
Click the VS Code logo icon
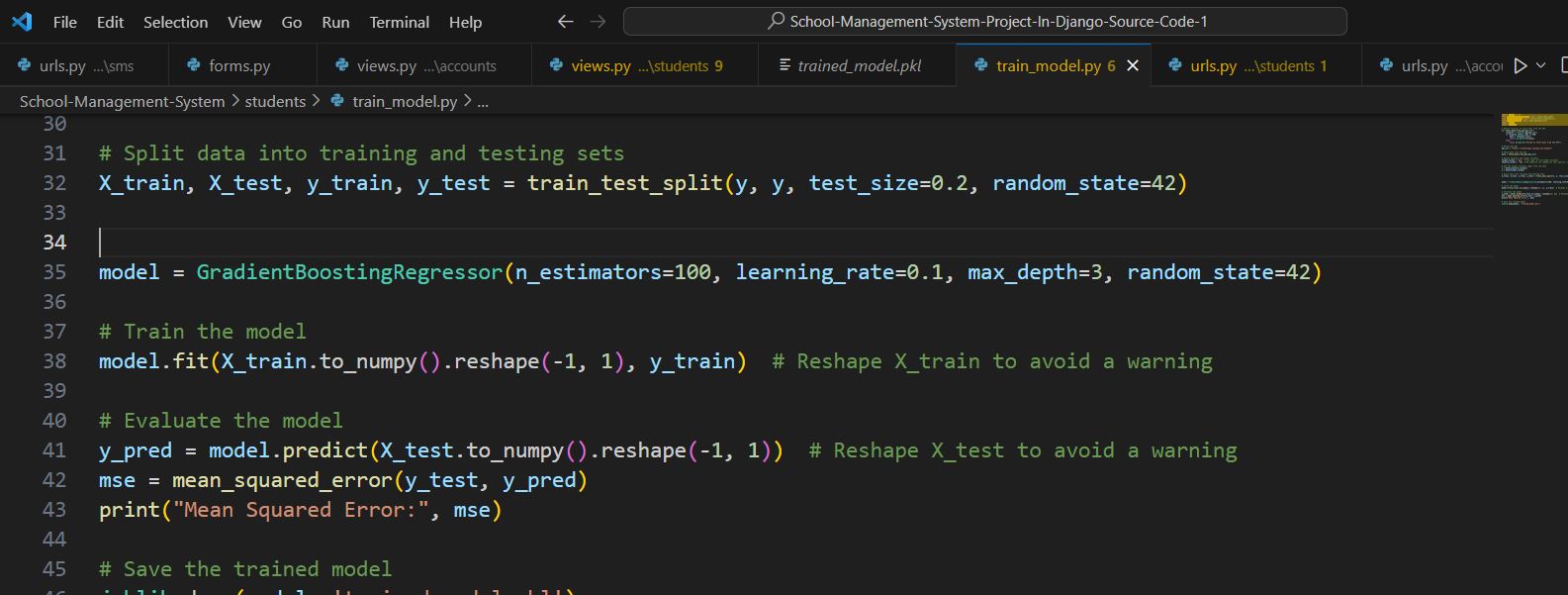(22, 22)
